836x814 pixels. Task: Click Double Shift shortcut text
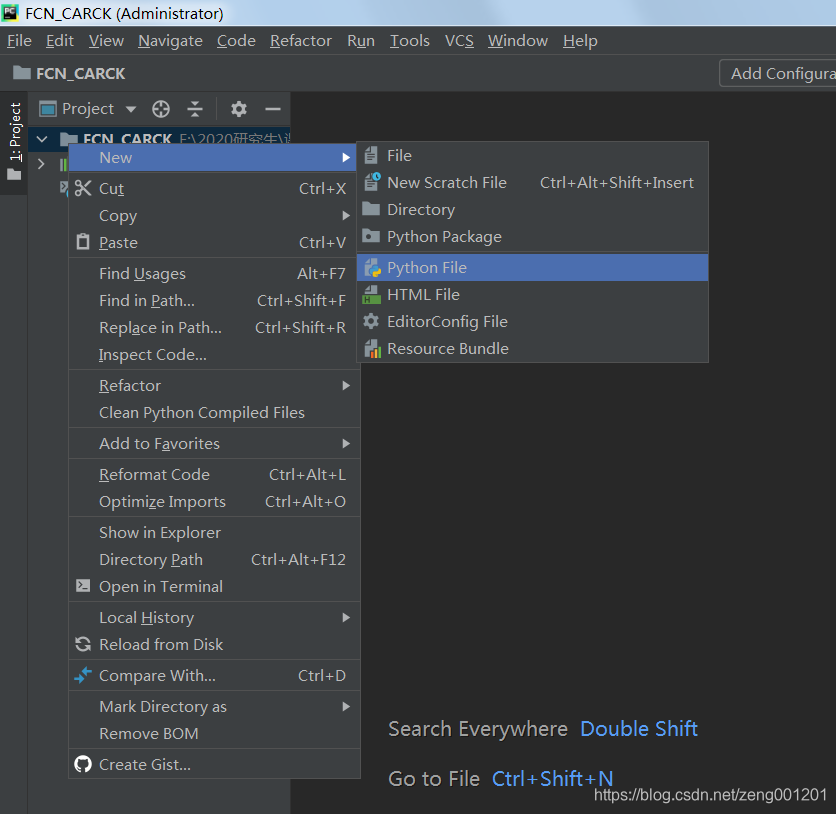[639, 729]
